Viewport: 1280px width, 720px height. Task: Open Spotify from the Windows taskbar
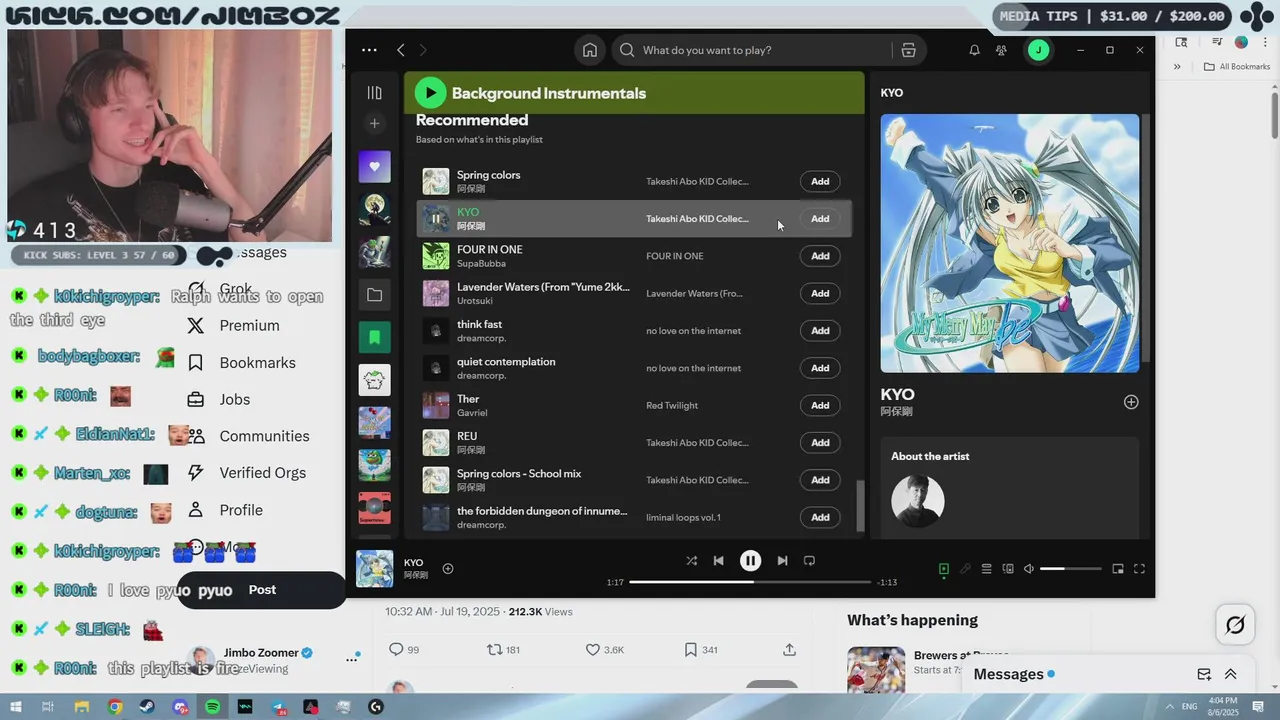(213, 707)
